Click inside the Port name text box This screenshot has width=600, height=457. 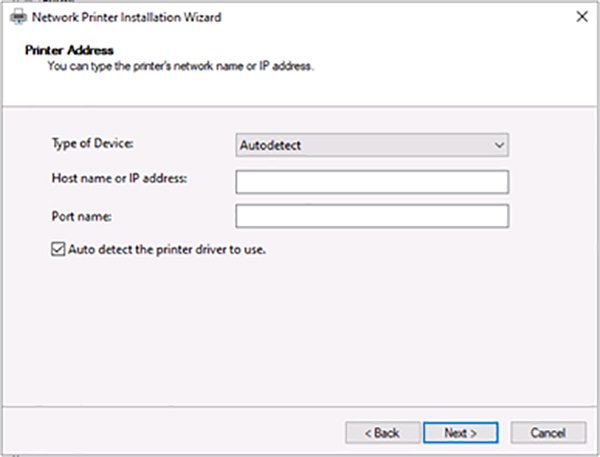[372, 216]
